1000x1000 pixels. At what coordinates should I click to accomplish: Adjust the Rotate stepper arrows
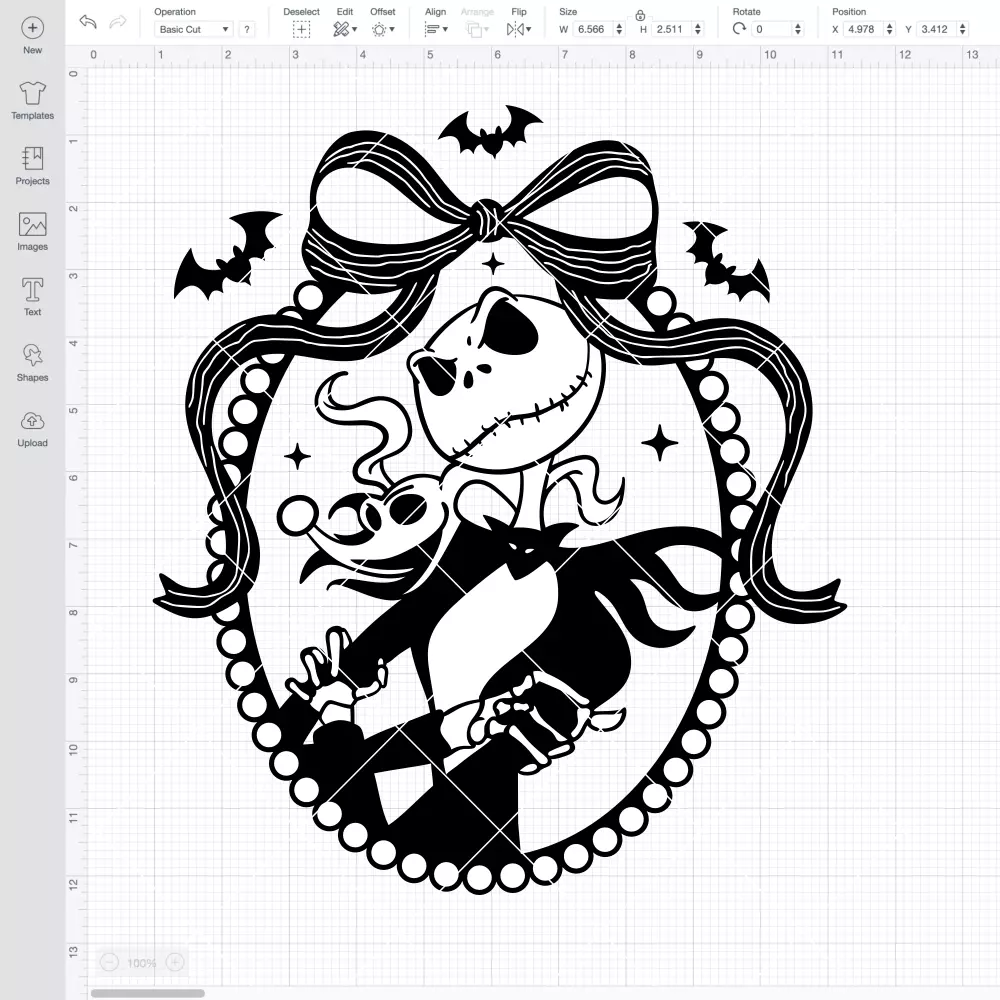pyautogui.click(x=798, y=29)
